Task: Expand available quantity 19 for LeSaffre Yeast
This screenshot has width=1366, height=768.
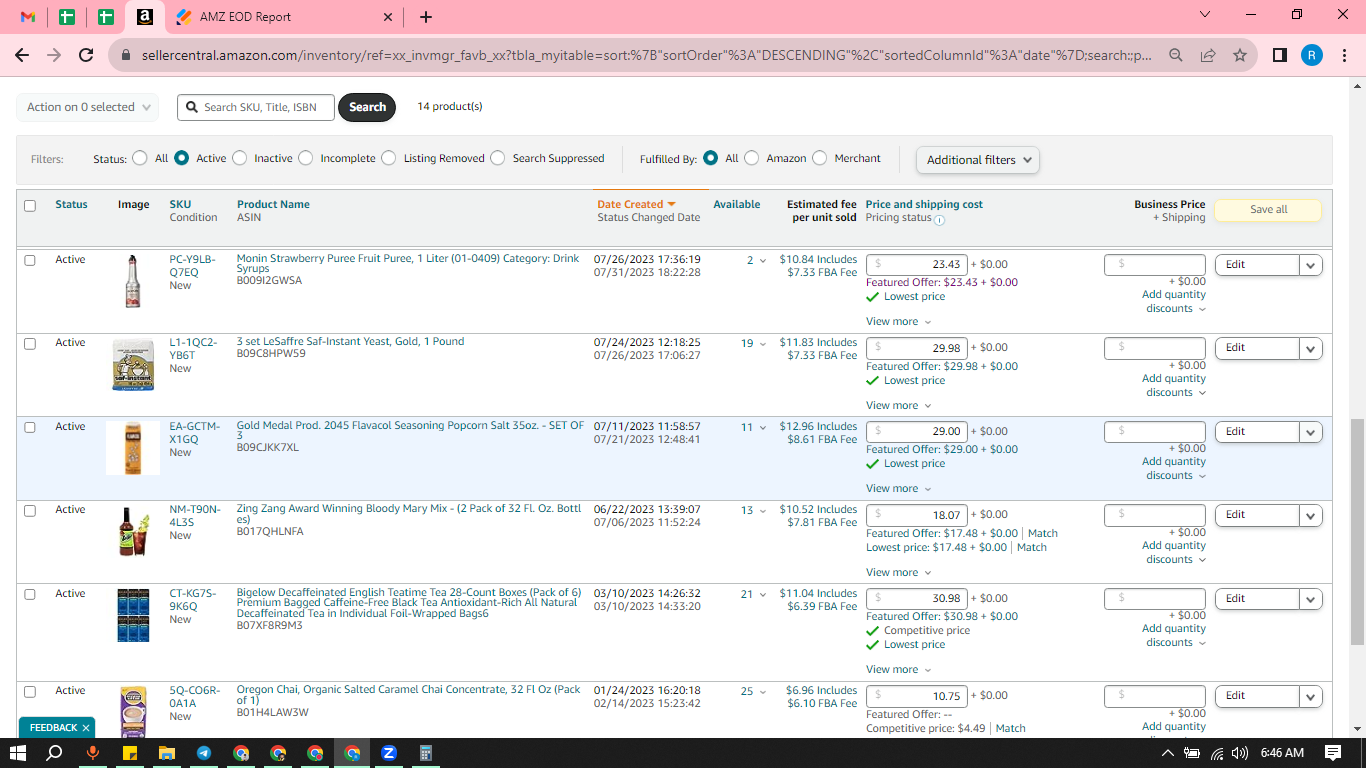Action: coord(753,344)
